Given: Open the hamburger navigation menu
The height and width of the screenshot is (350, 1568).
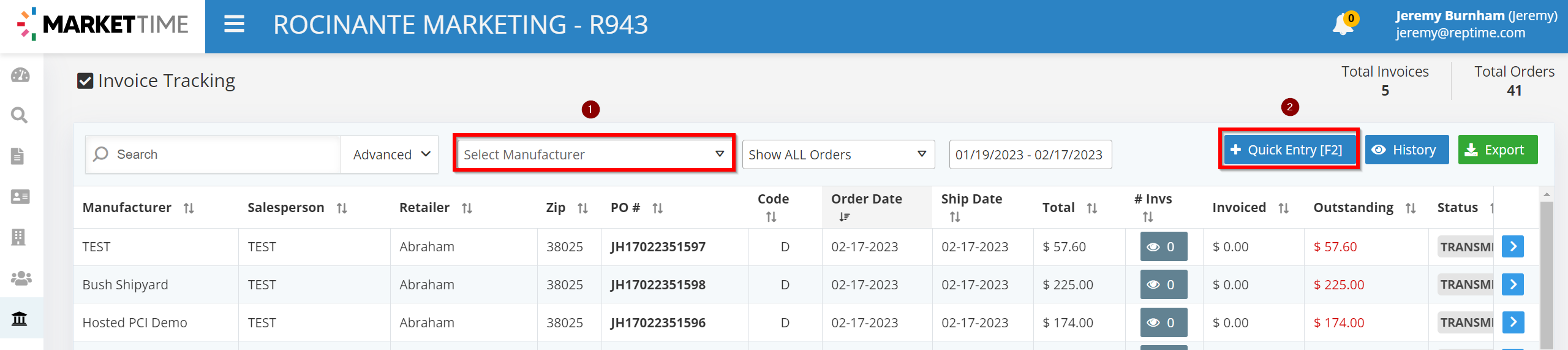Looking at the screenshot, I should coord(234,25).
